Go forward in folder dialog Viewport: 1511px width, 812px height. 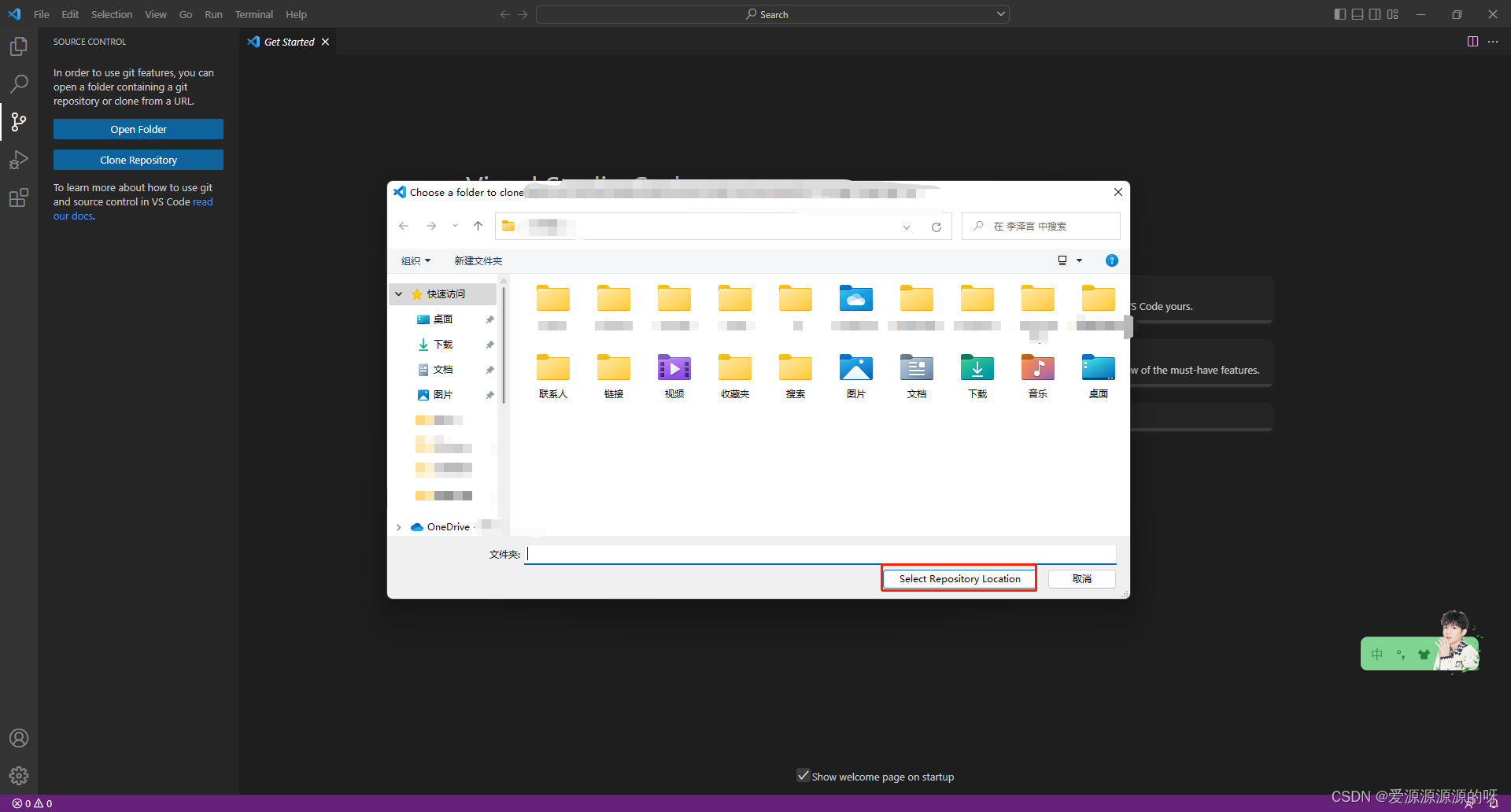tap(431, 226)
